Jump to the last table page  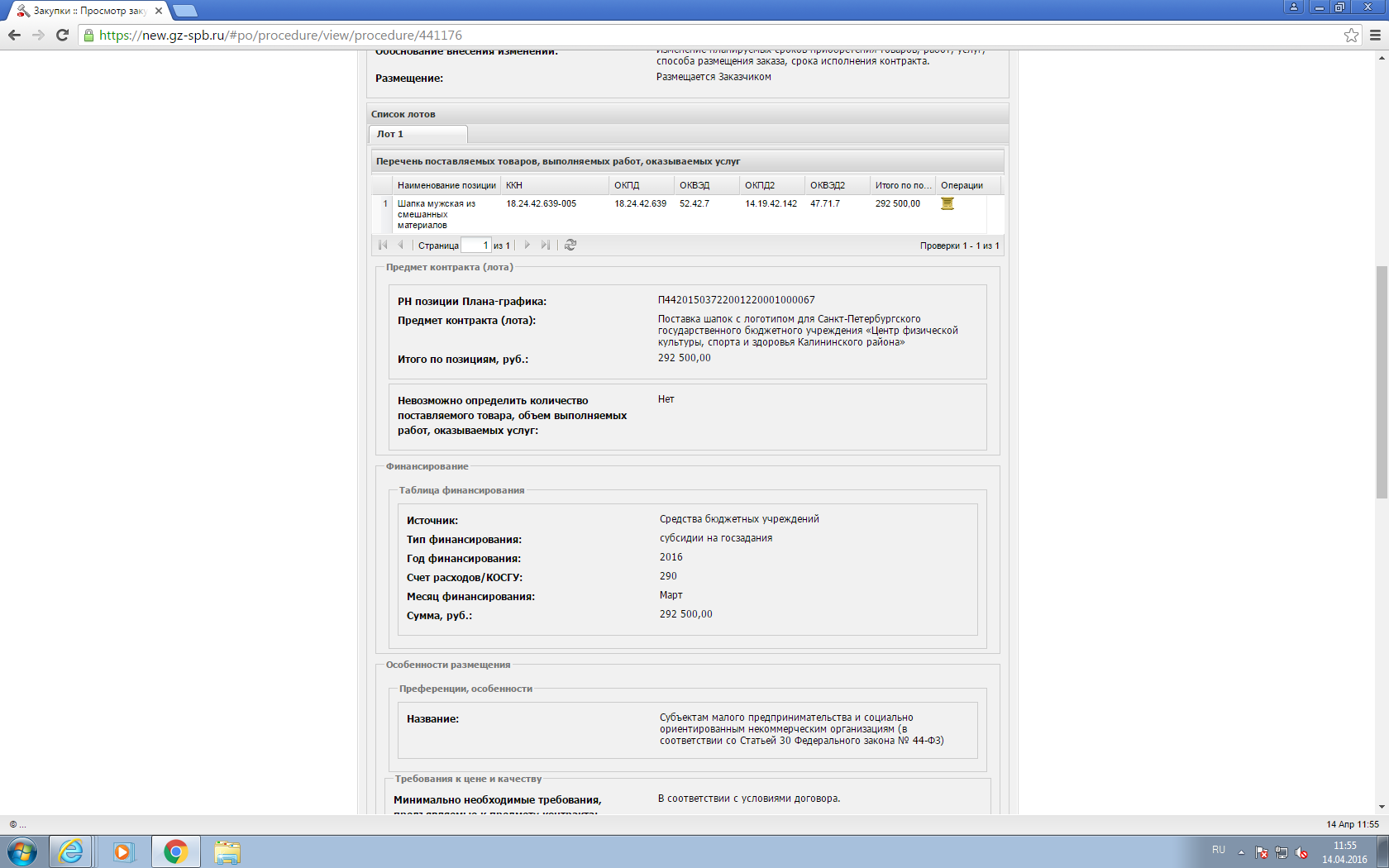pyautogui.click(x=546, y=245)
